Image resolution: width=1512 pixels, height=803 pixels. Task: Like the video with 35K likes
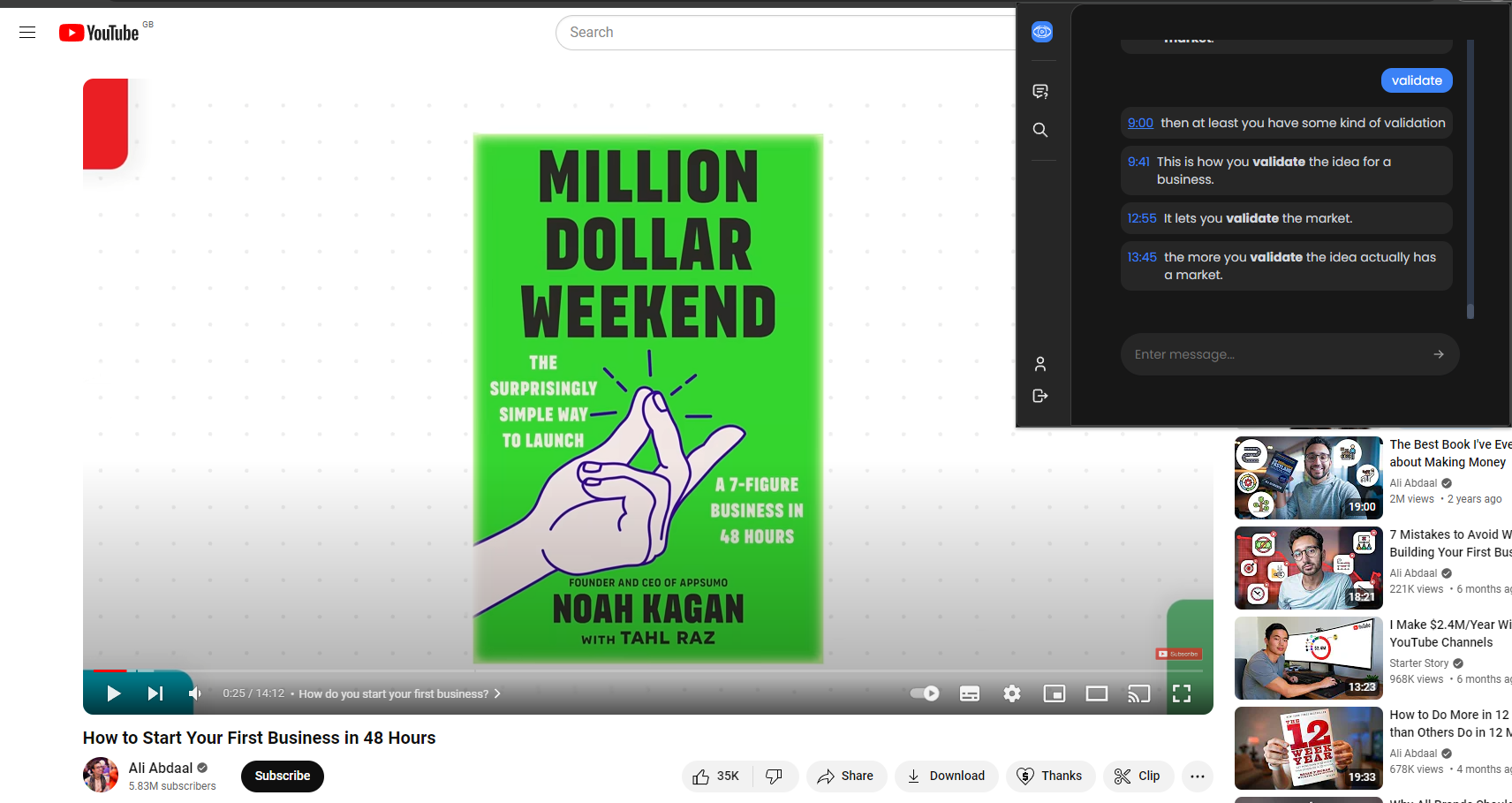click(x=717, y=776)
